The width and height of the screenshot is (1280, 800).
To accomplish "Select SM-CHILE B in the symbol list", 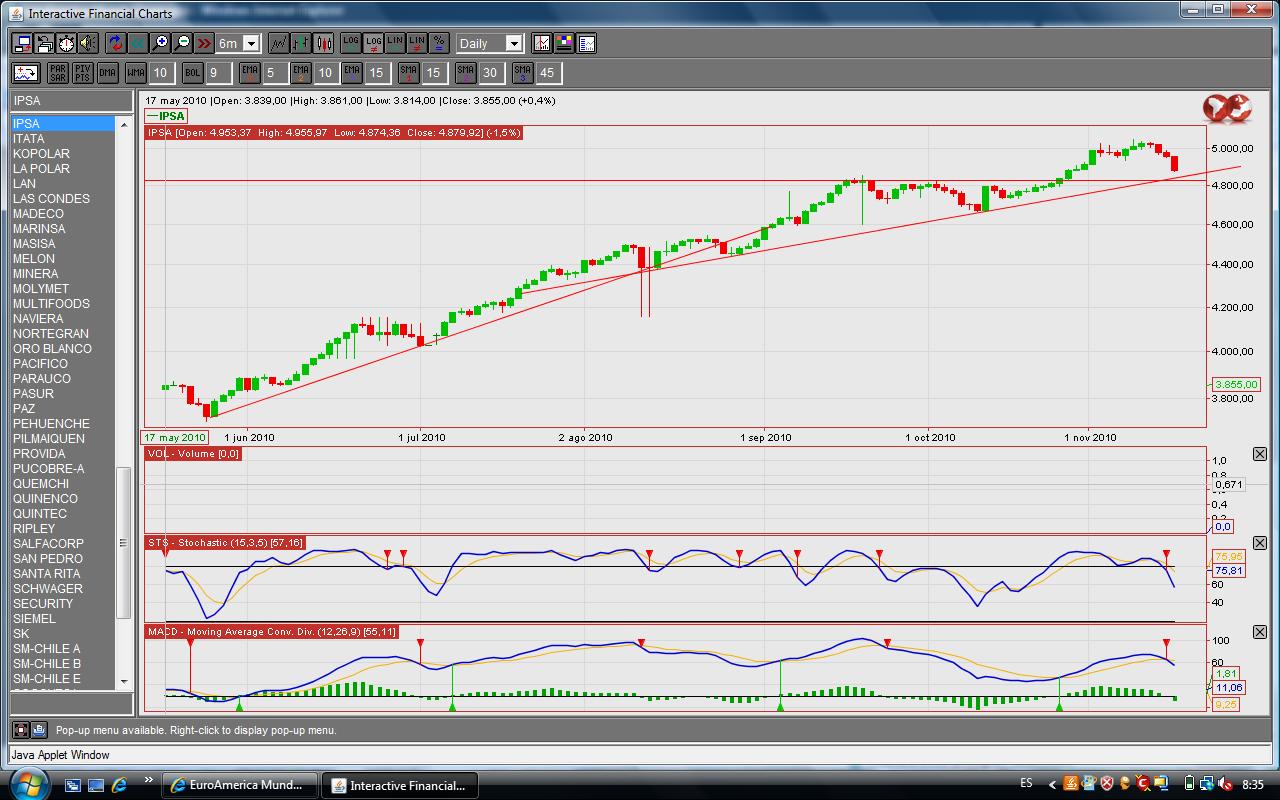I will tap(64, 664).
